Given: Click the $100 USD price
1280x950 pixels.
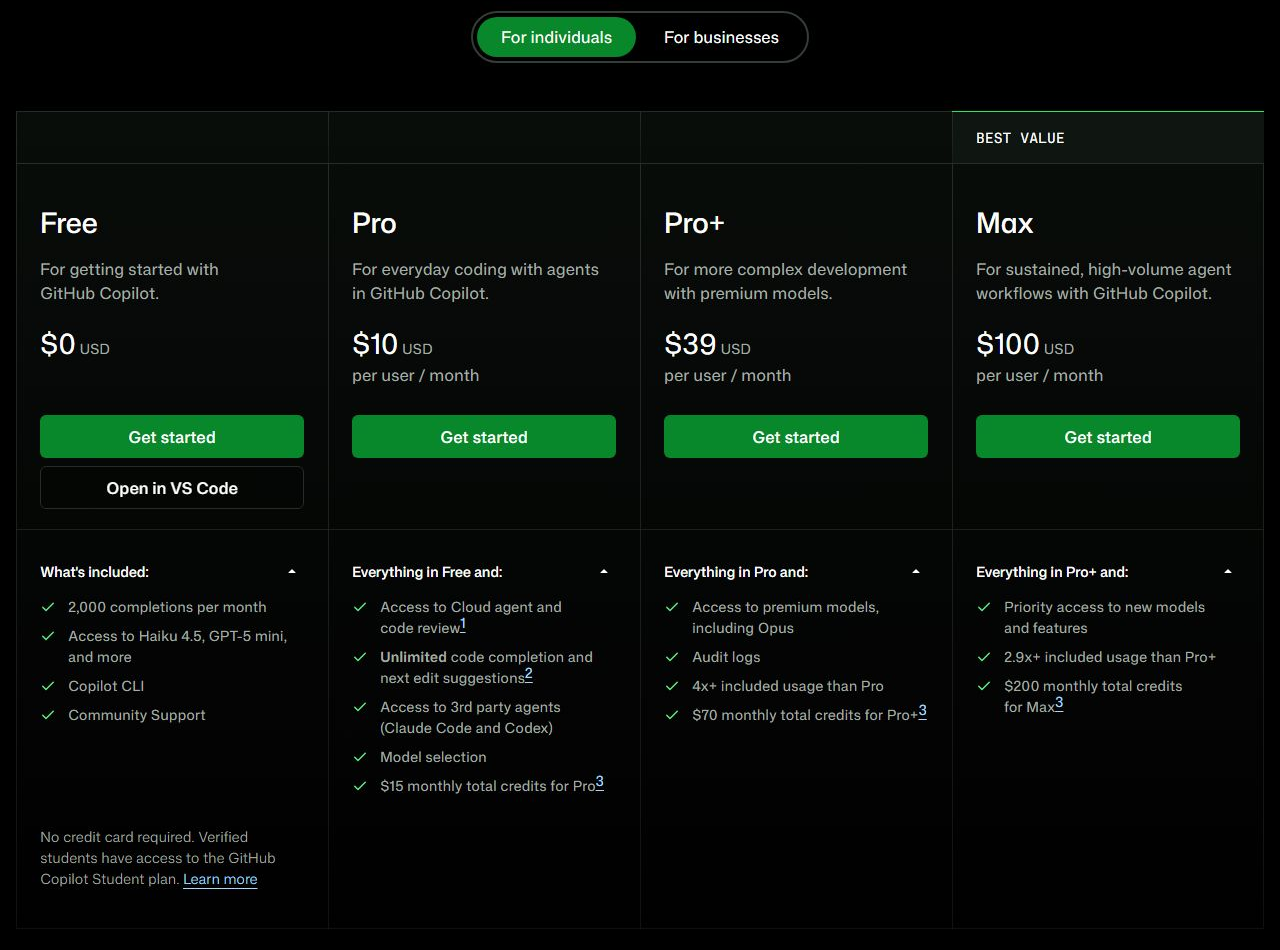Looking at the screenshot, I should (1025, 345).
